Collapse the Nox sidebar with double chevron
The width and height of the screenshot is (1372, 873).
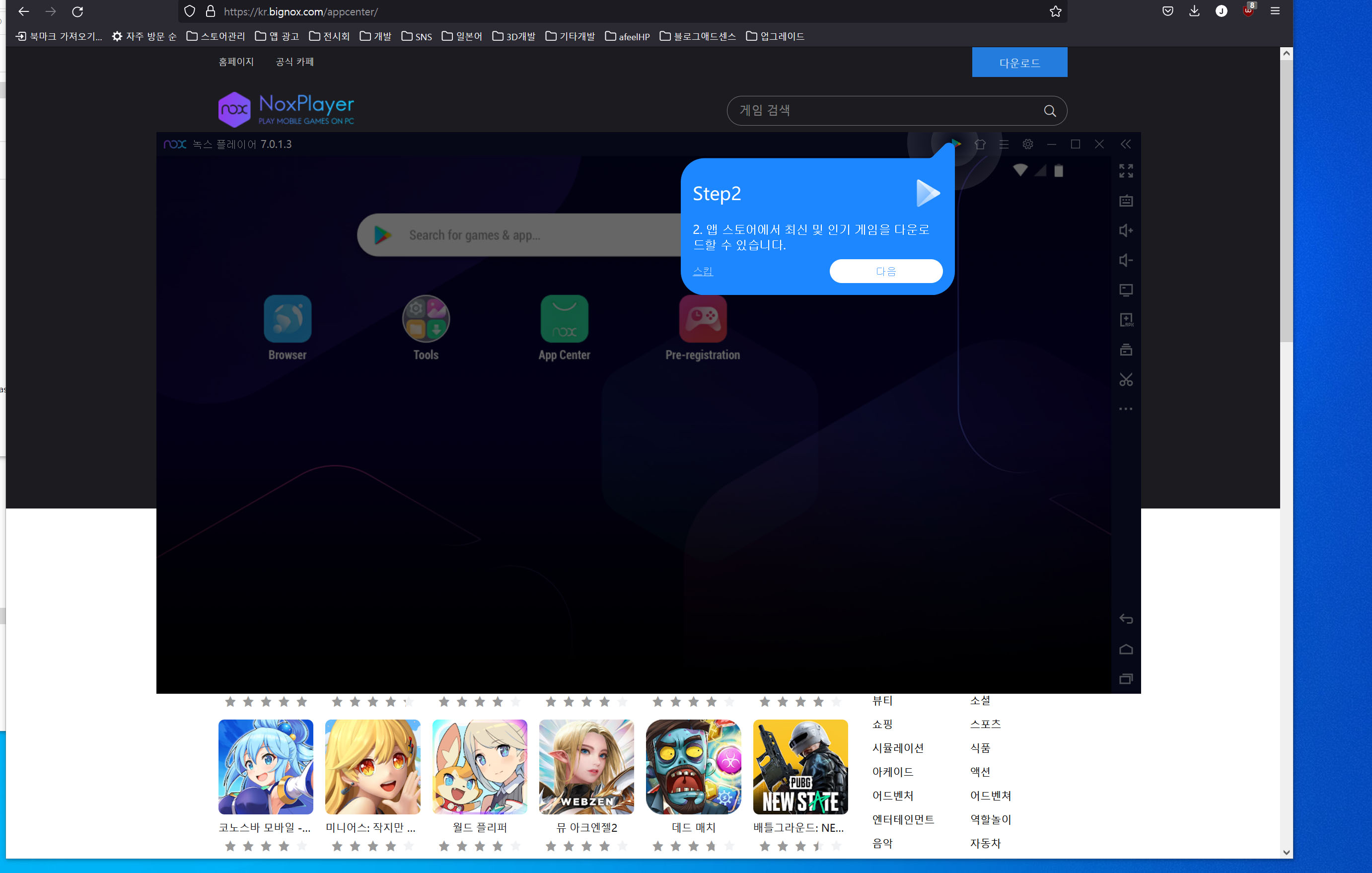[x=1125, y=144]
